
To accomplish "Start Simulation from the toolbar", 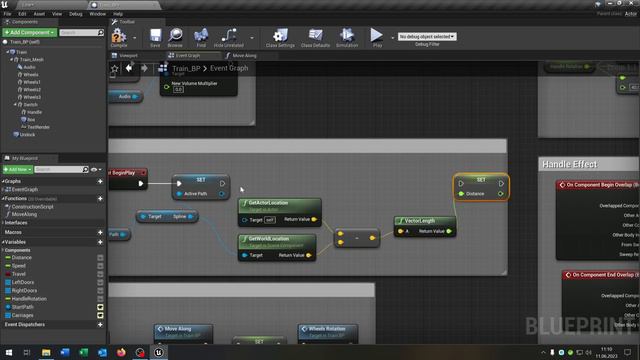I will (347, 36).
